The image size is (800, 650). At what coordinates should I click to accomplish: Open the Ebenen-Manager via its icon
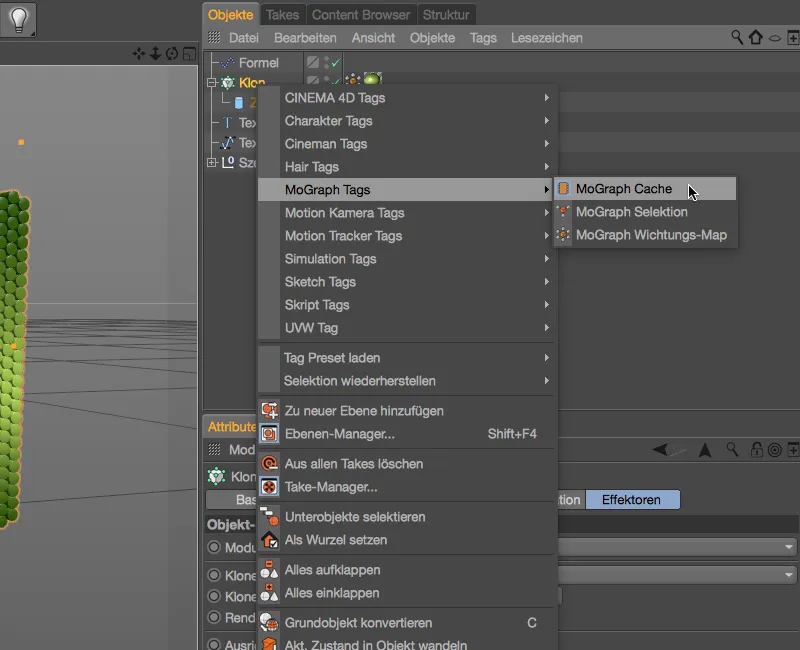click(x=268, y=433)
